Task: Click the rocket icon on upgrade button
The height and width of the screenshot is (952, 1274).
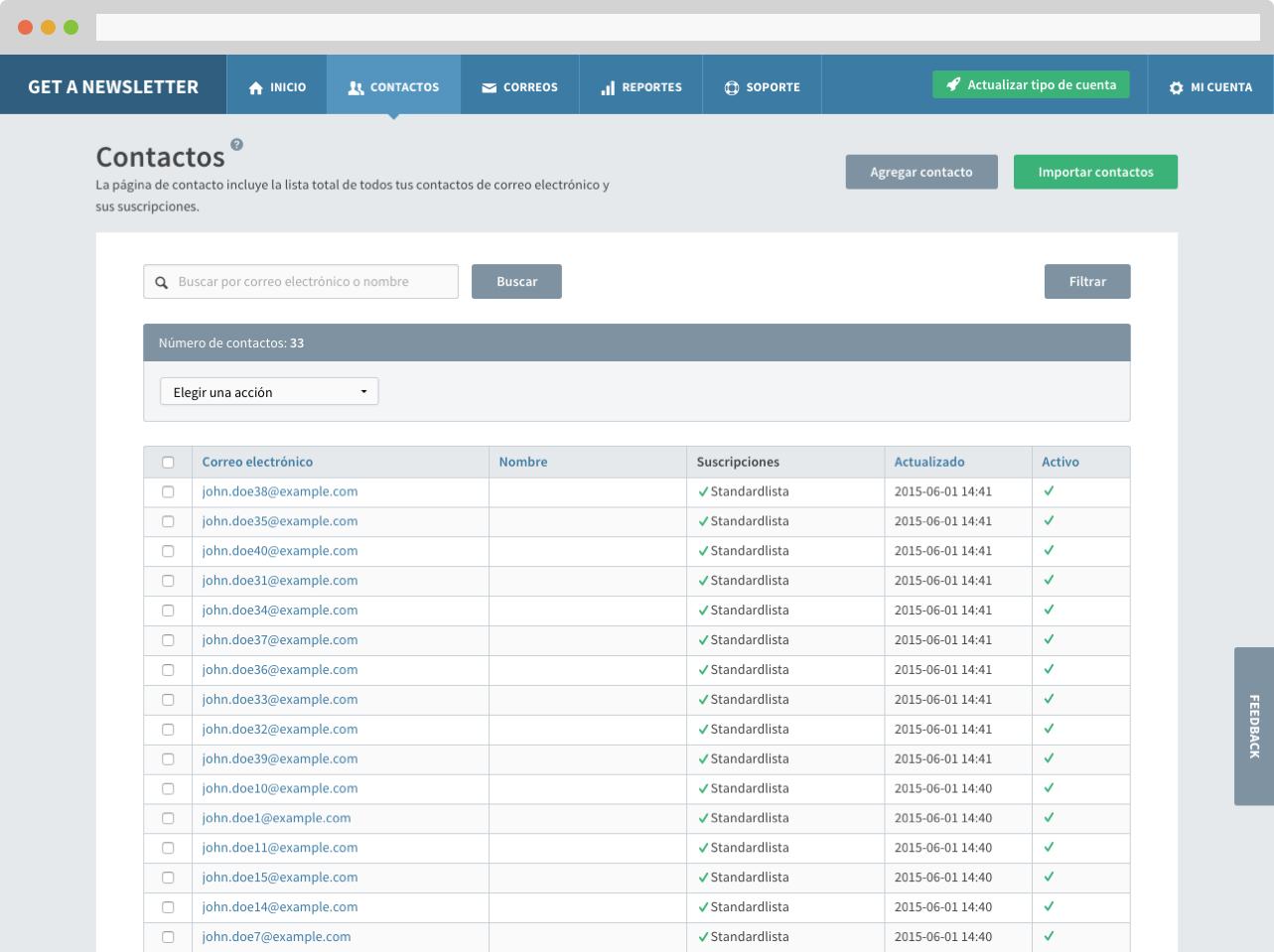Action: (953, 84)
